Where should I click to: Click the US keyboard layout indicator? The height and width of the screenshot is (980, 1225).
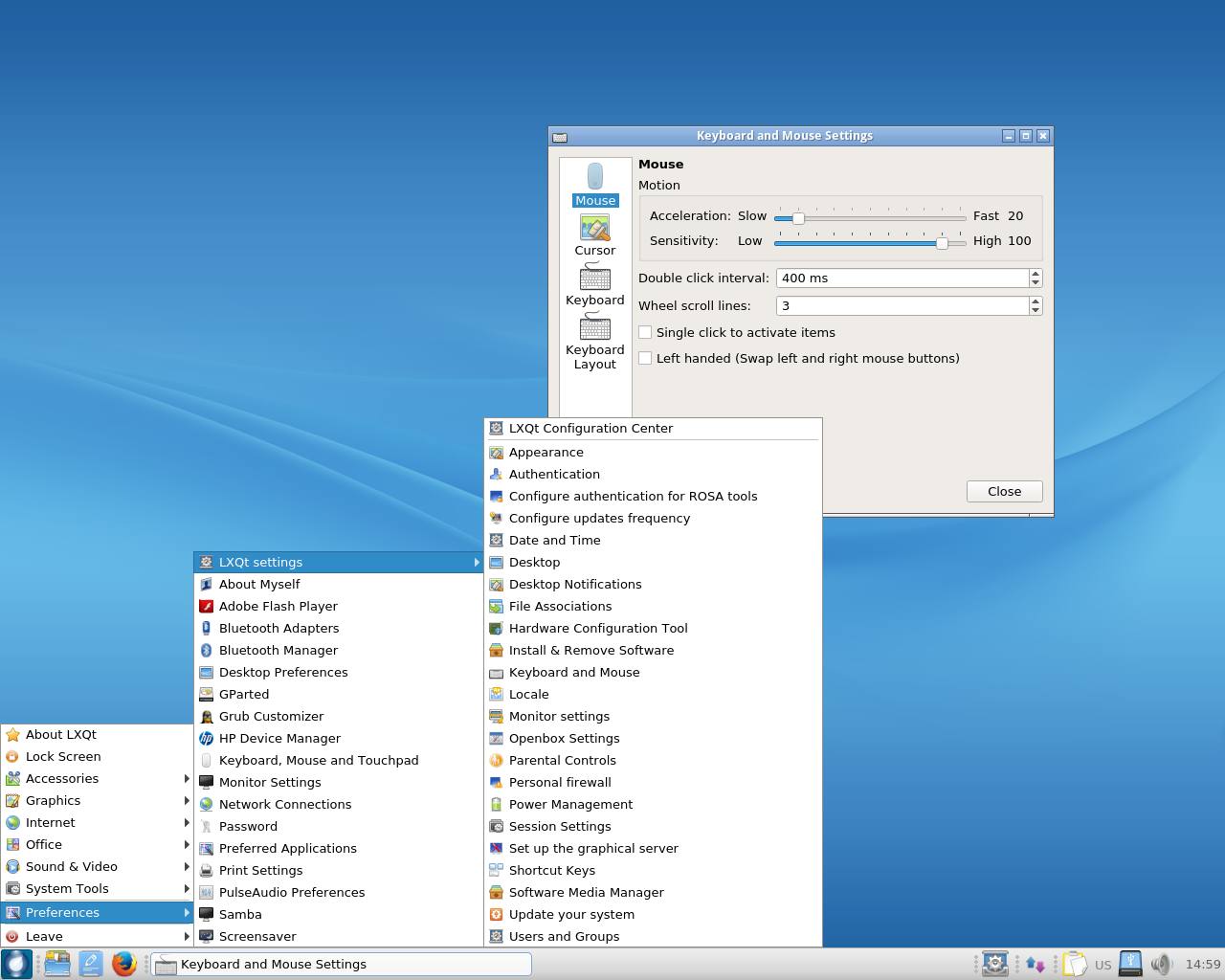click(x=1103, y=965)
